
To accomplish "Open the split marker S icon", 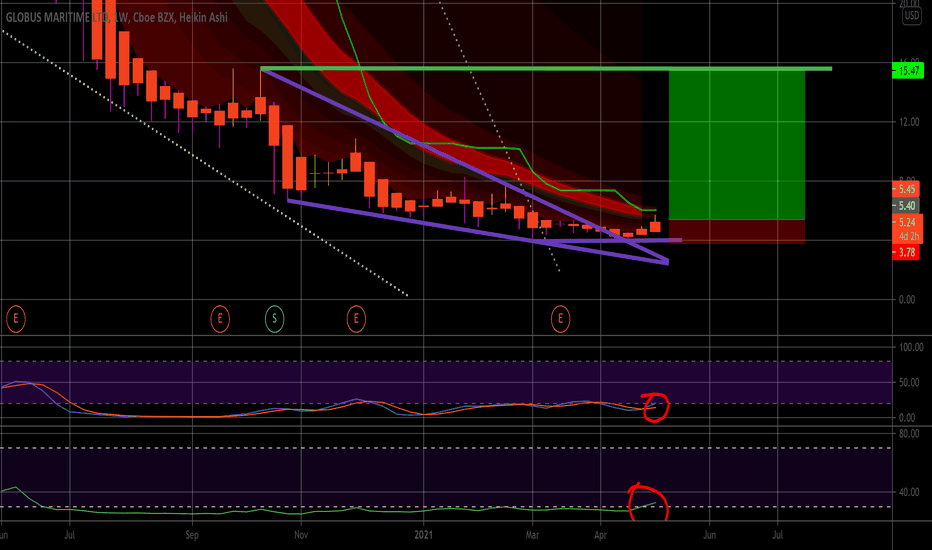I will (x=275, y=319).
